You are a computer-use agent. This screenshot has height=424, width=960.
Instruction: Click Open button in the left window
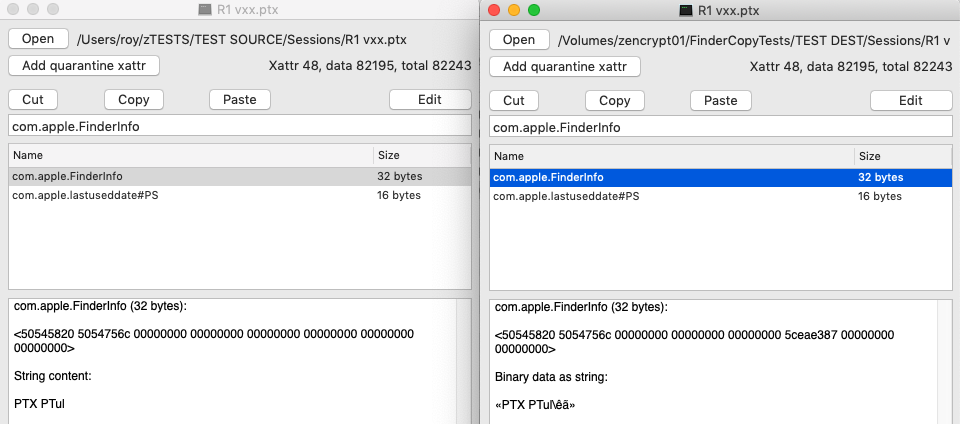pos(39,39)
